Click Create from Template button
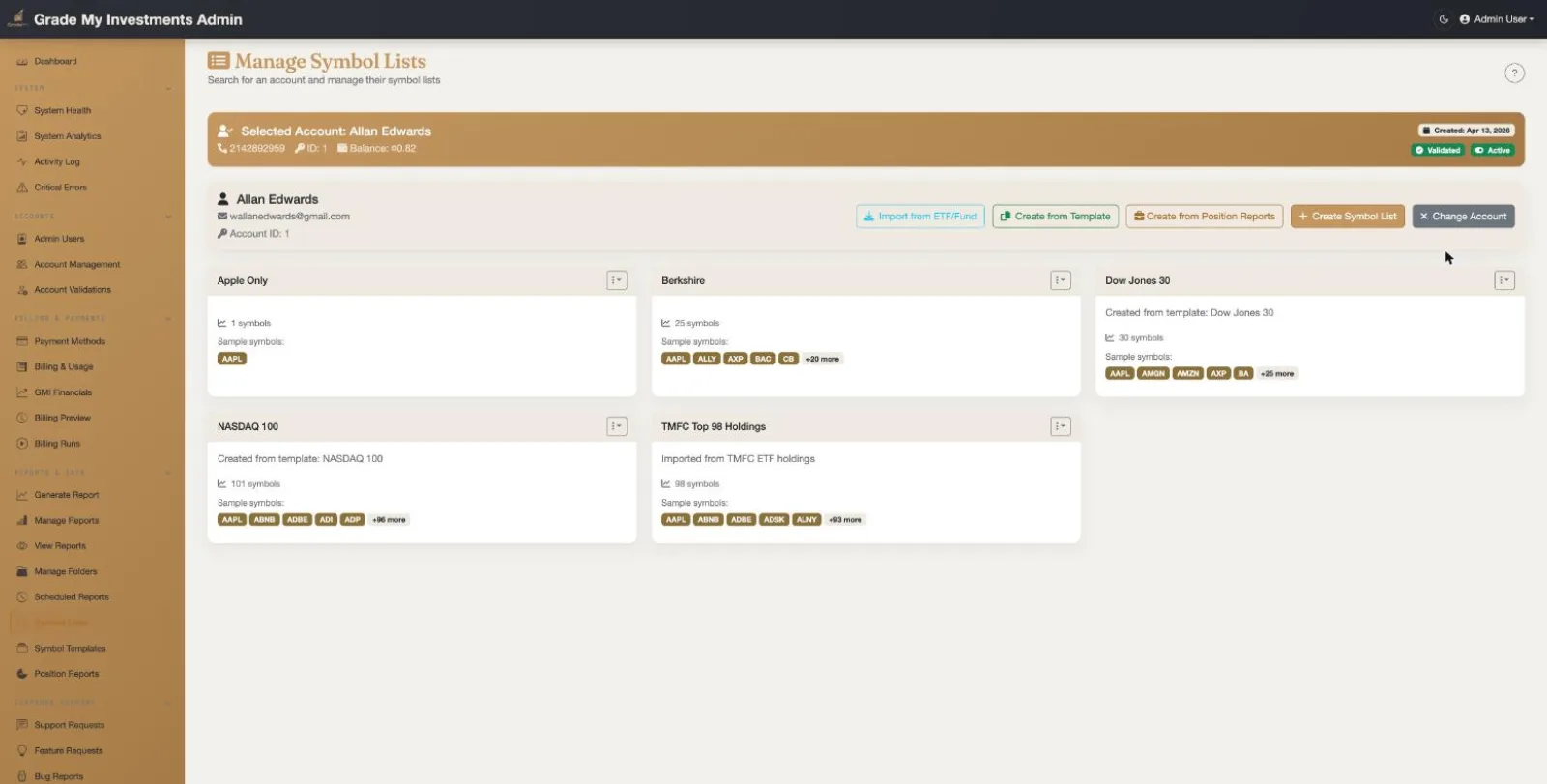The height and width of the screenshot is (784, 1547). [x=1055, y=217]
